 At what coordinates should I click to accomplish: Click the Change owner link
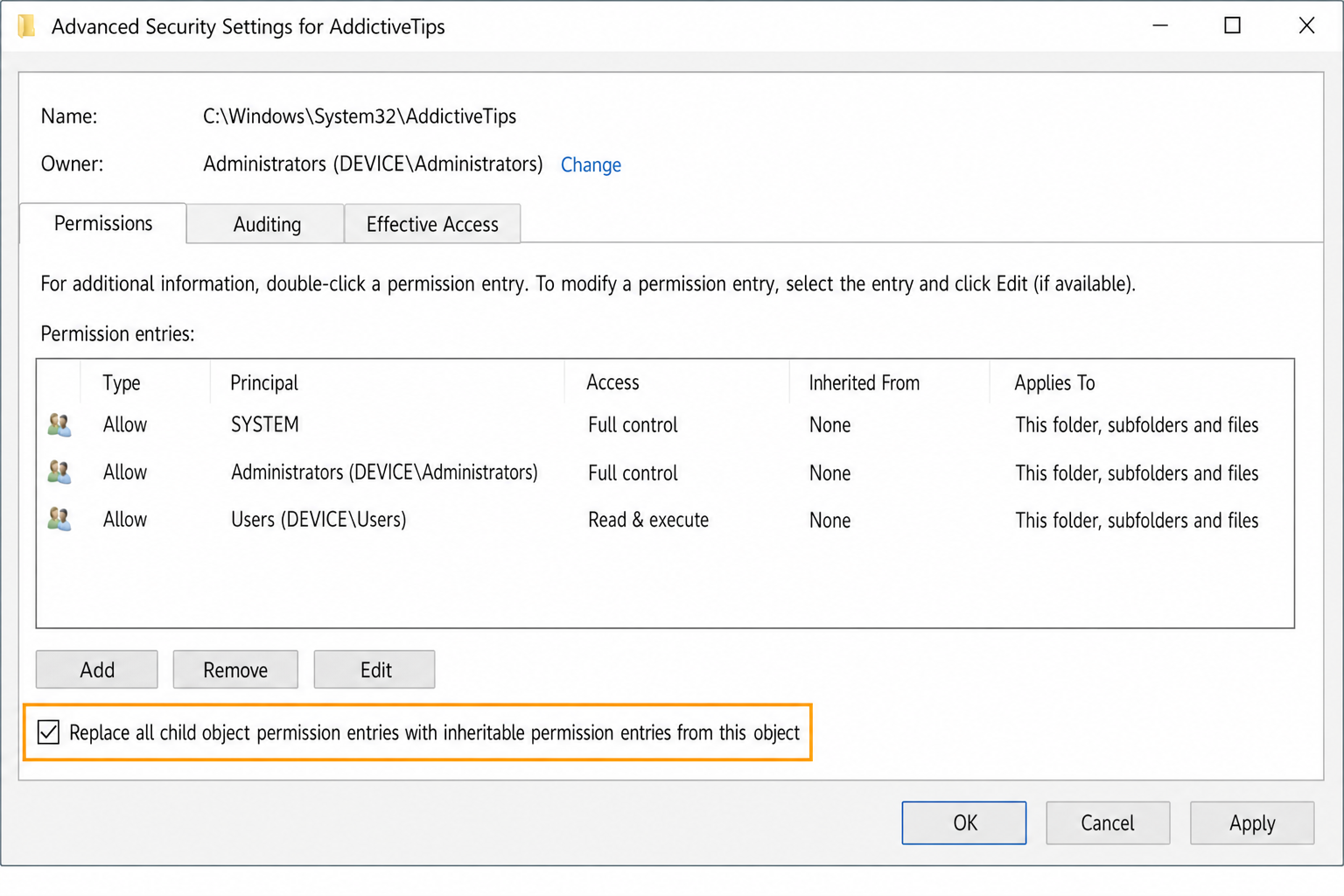(x=591, y=164)
